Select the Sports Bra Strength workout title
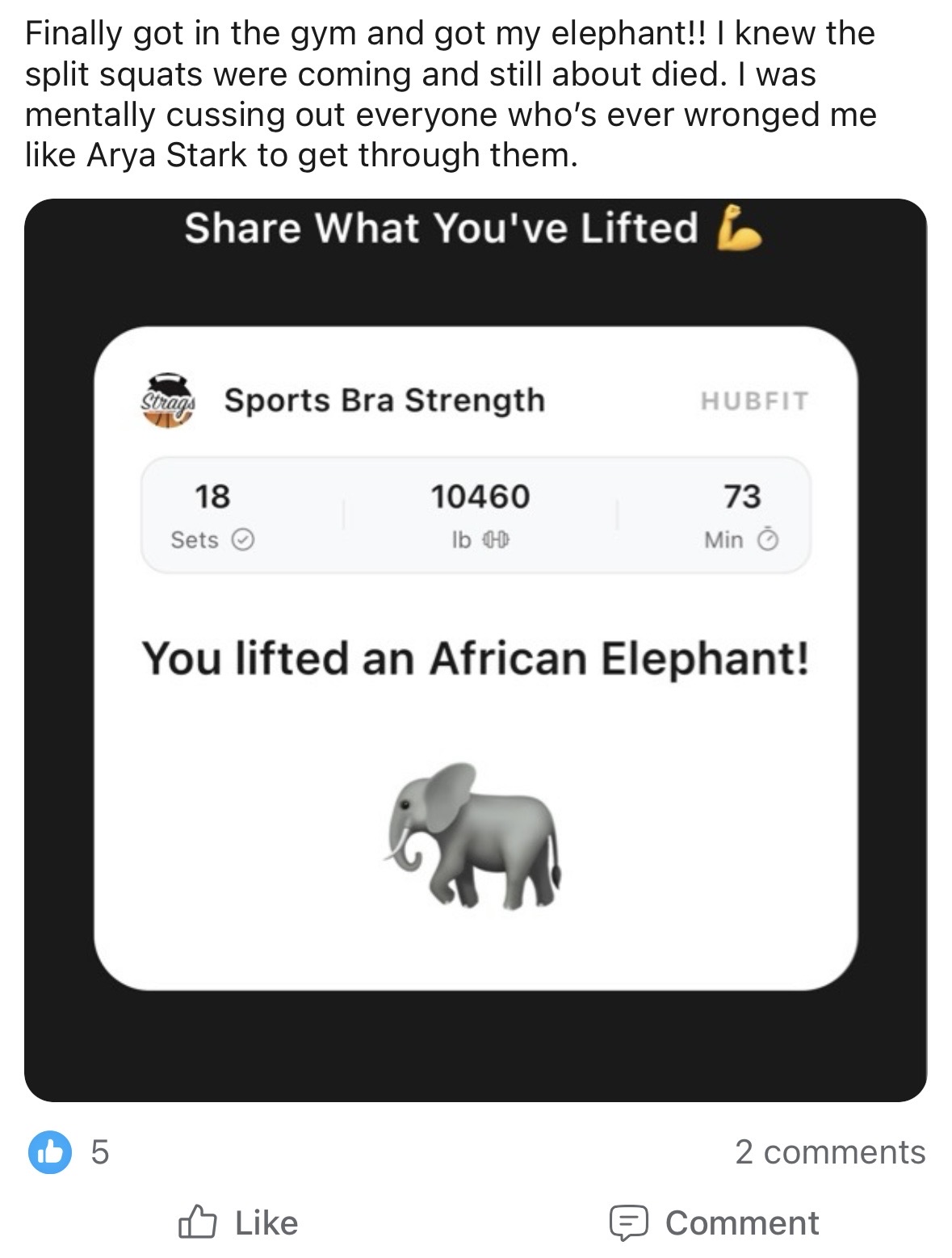 (385, 399)
